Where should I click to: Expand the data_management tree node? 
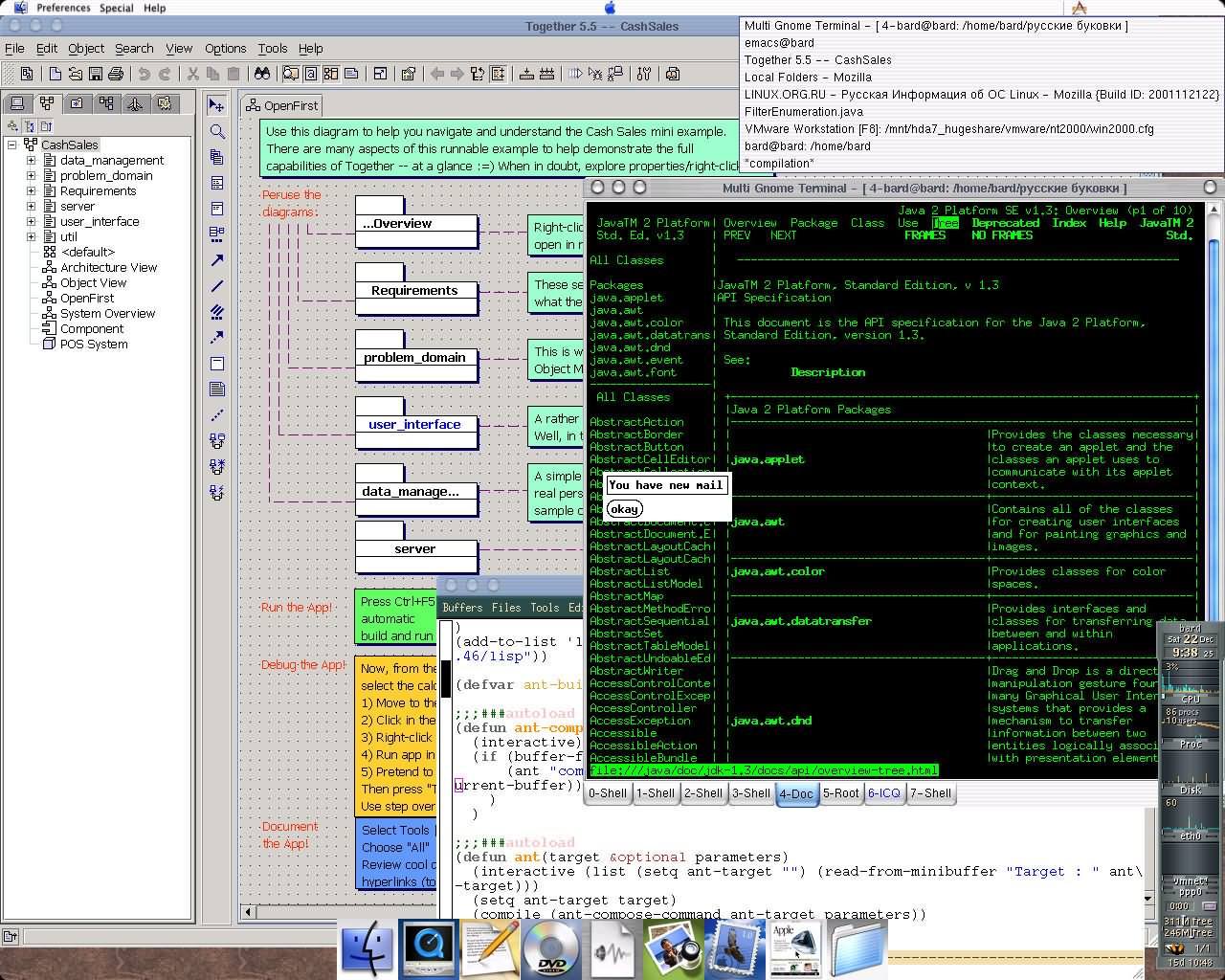(31, 160)
